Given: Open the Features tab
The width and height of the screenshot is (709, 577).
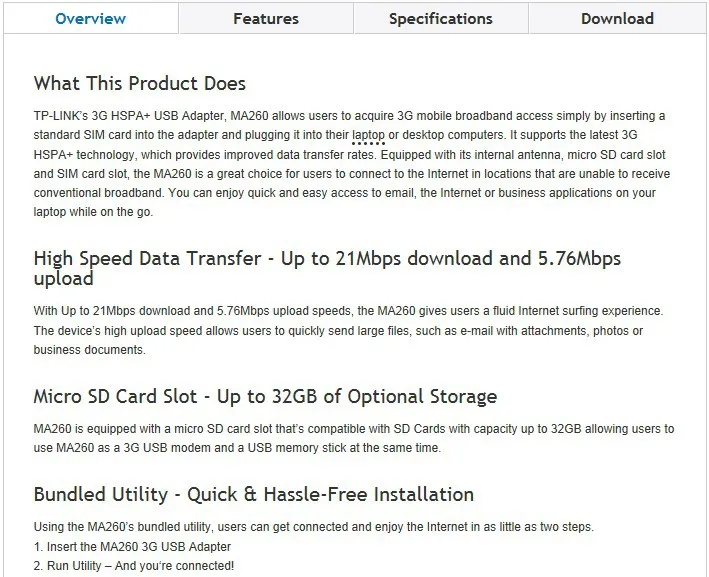Looking at the screenshot, I should pyautogui.click(x=266, y=19).
